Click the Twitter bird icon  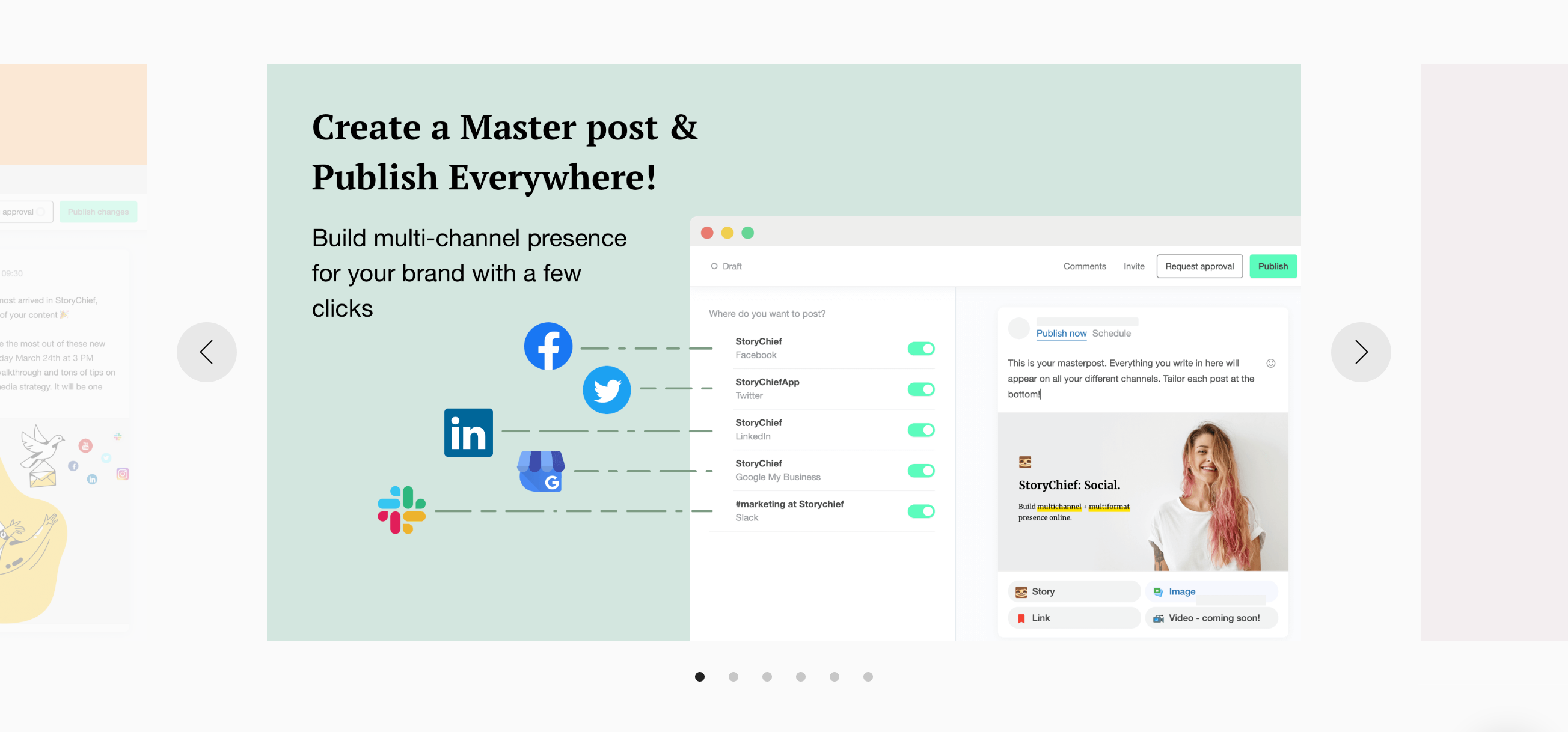[x=606, y=390]
